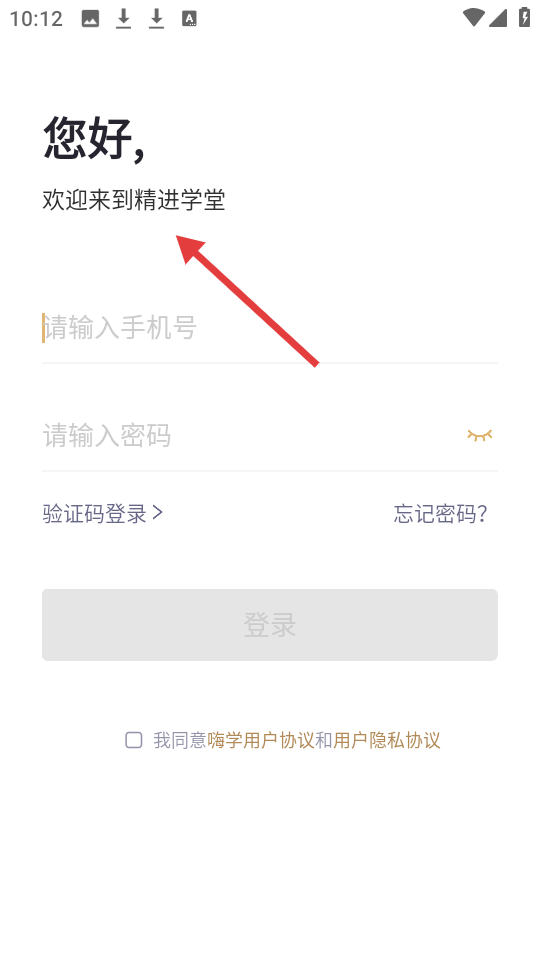Tap the battery charging icon
Image resolution: width=540 pixels, height=960 pixels.
pyautogui.click(x=525, y=17)
